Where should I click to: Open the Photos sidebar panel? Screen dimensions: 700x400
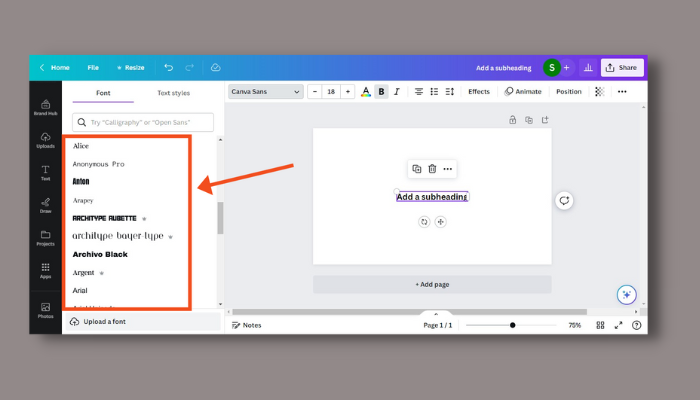(x=46, y=310)
